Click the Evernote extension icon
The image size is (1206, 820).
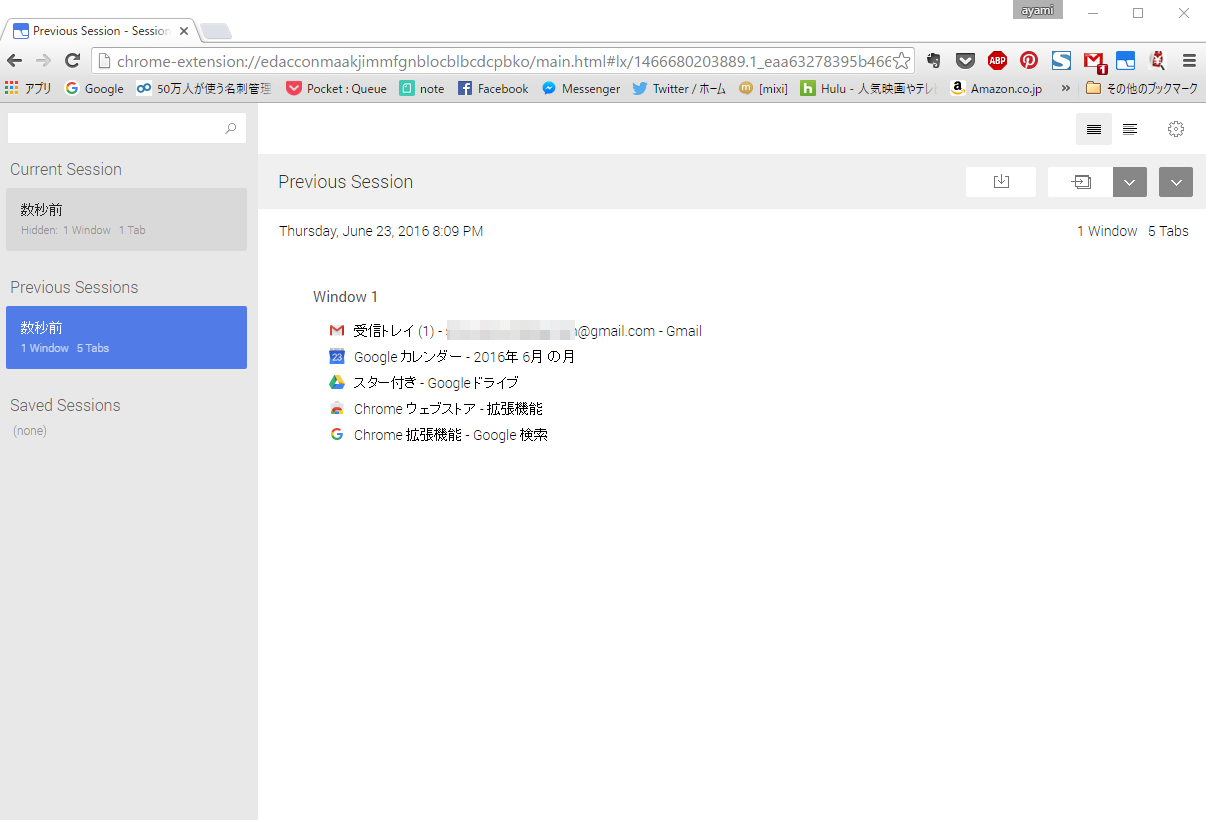click(x=933, y=60)
